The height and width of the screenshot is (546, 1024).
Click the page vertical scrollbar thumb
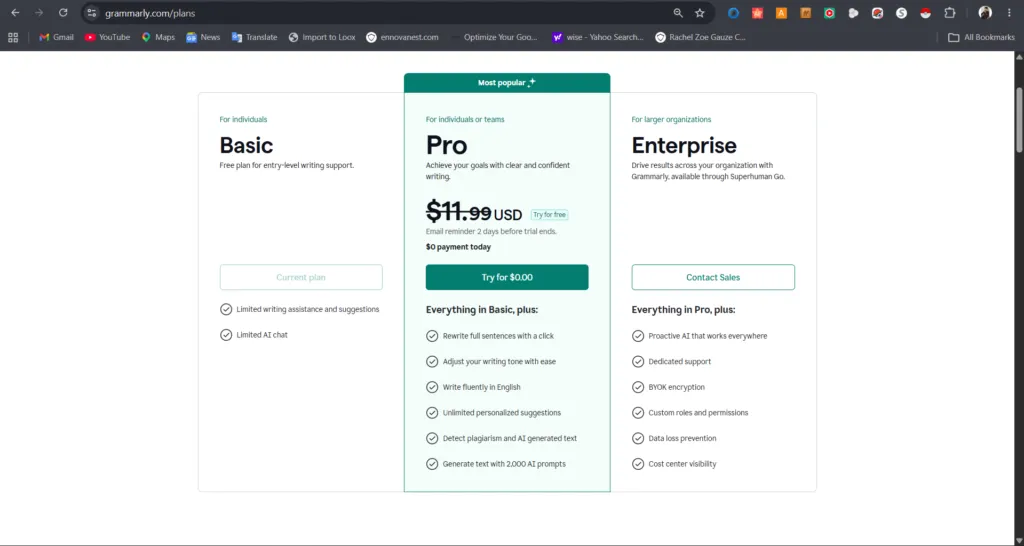pyautogui.click(x=1019, y=121)
